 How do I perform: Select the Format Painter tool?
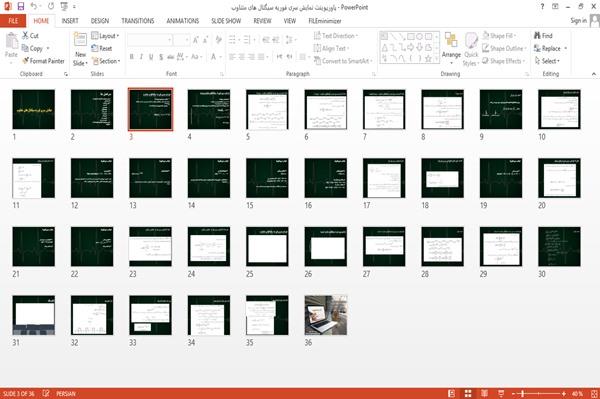click(x=43, y=61)
